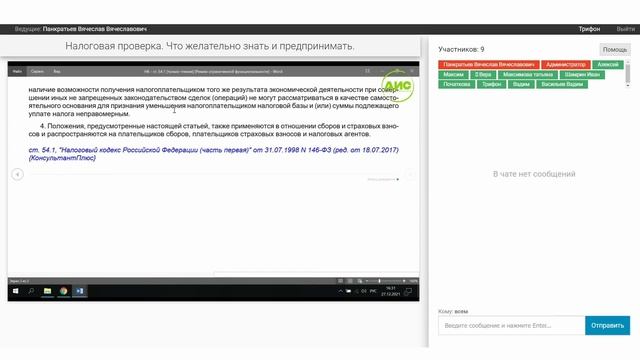Open Chrome from the taskbar
Screen dimensions: 640x360
pyautogui.click(x=64, y=291)
